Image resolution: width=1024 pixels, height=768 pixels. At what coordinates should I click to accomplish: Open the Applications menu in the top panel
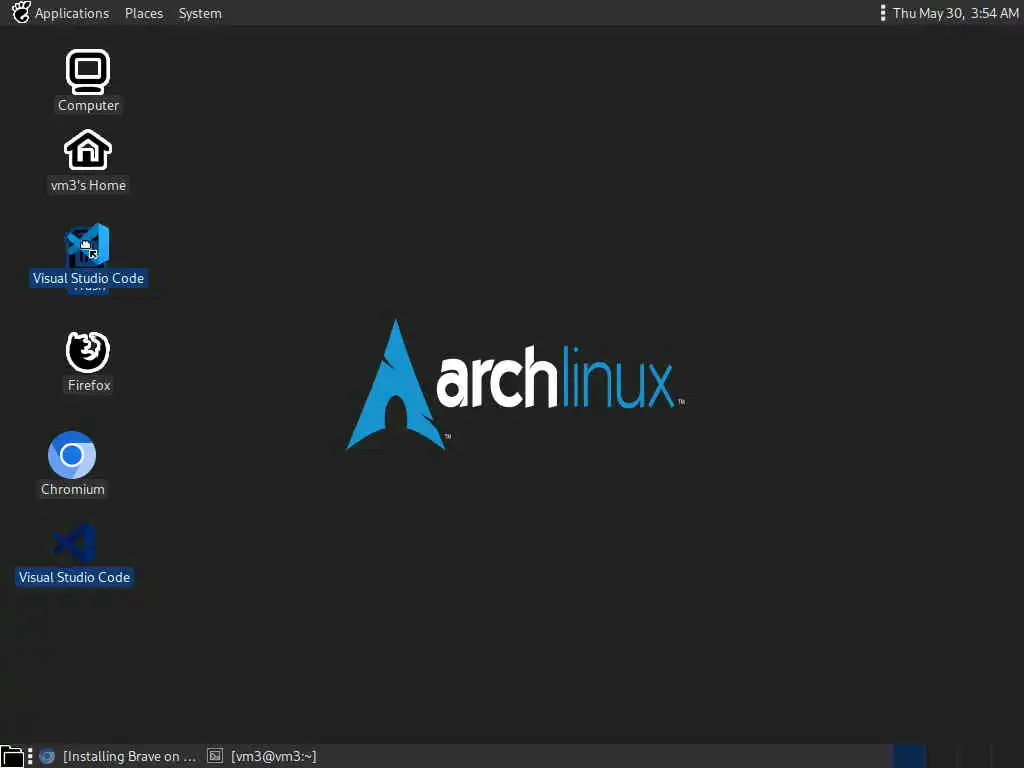(61, 13)
